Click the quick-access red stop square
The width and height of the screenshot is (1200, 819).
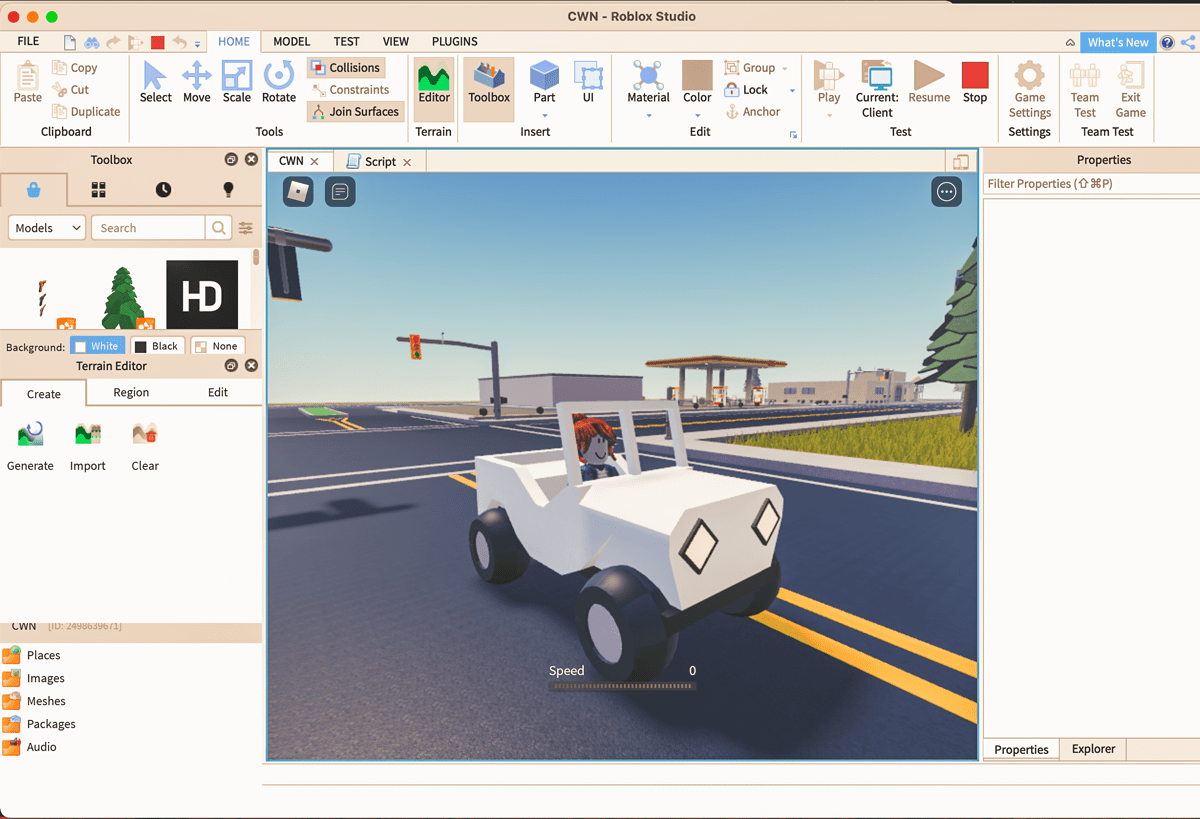[x=157, y=42]
